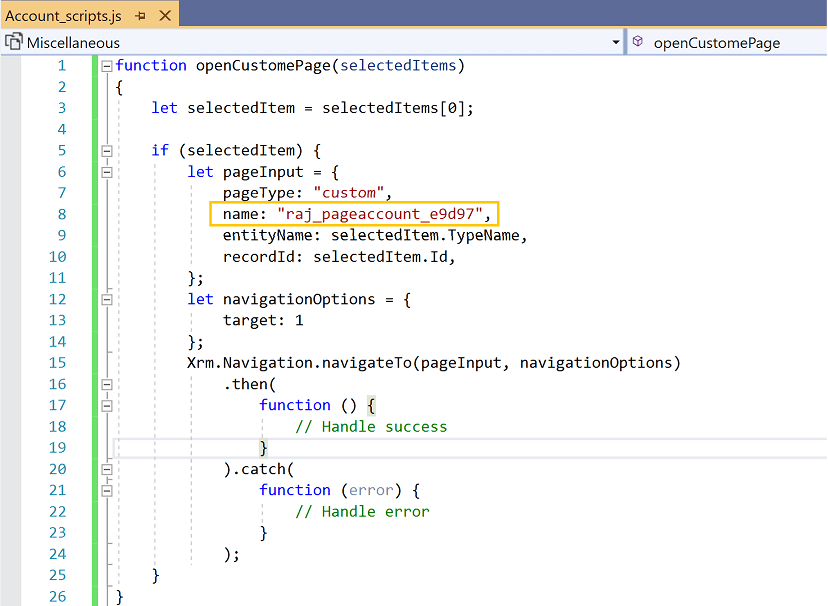Collapse the function block at line 1
This screenshot has height=606, width=828.
107,66
